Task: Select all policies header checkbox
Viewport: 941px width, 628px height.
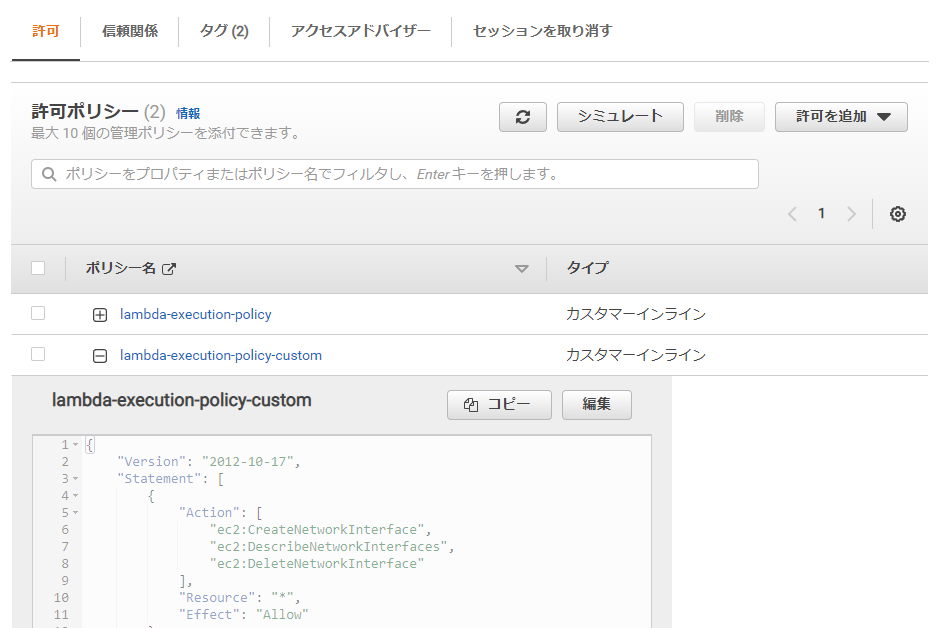Action: [x=38, y=268]
